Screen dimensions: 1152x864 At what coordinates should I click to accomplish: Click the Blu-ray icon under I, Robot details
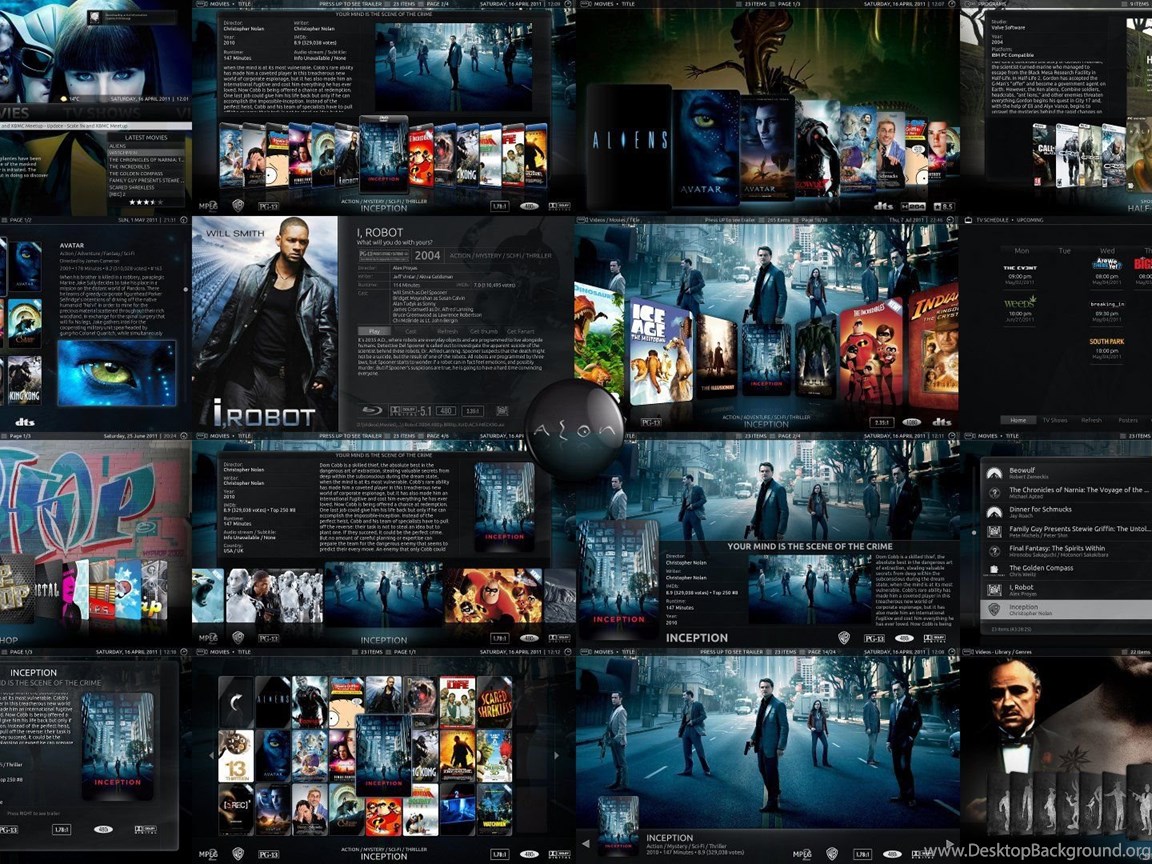pos(372,411)
